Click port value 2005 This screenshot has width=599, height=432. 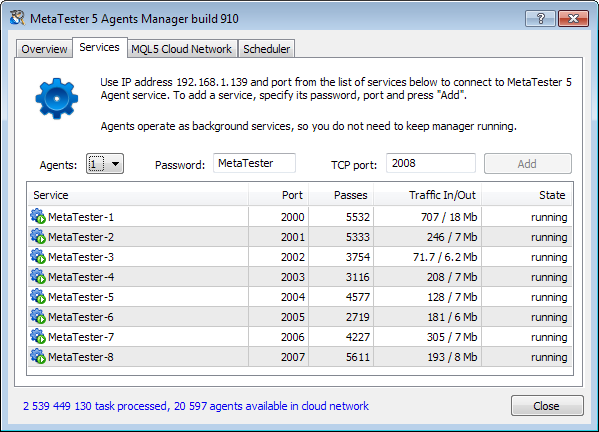(x=293, y=317)
